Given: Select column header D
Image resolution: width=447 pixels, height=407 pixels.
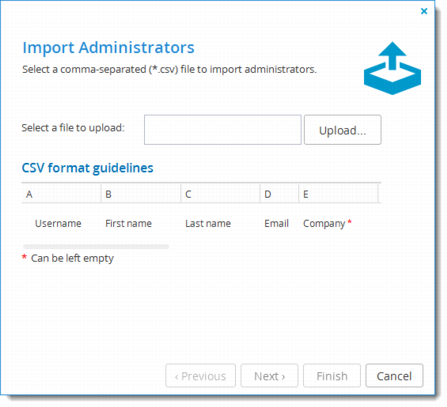Looking at the screenshot, I should [x=279, y=194].
